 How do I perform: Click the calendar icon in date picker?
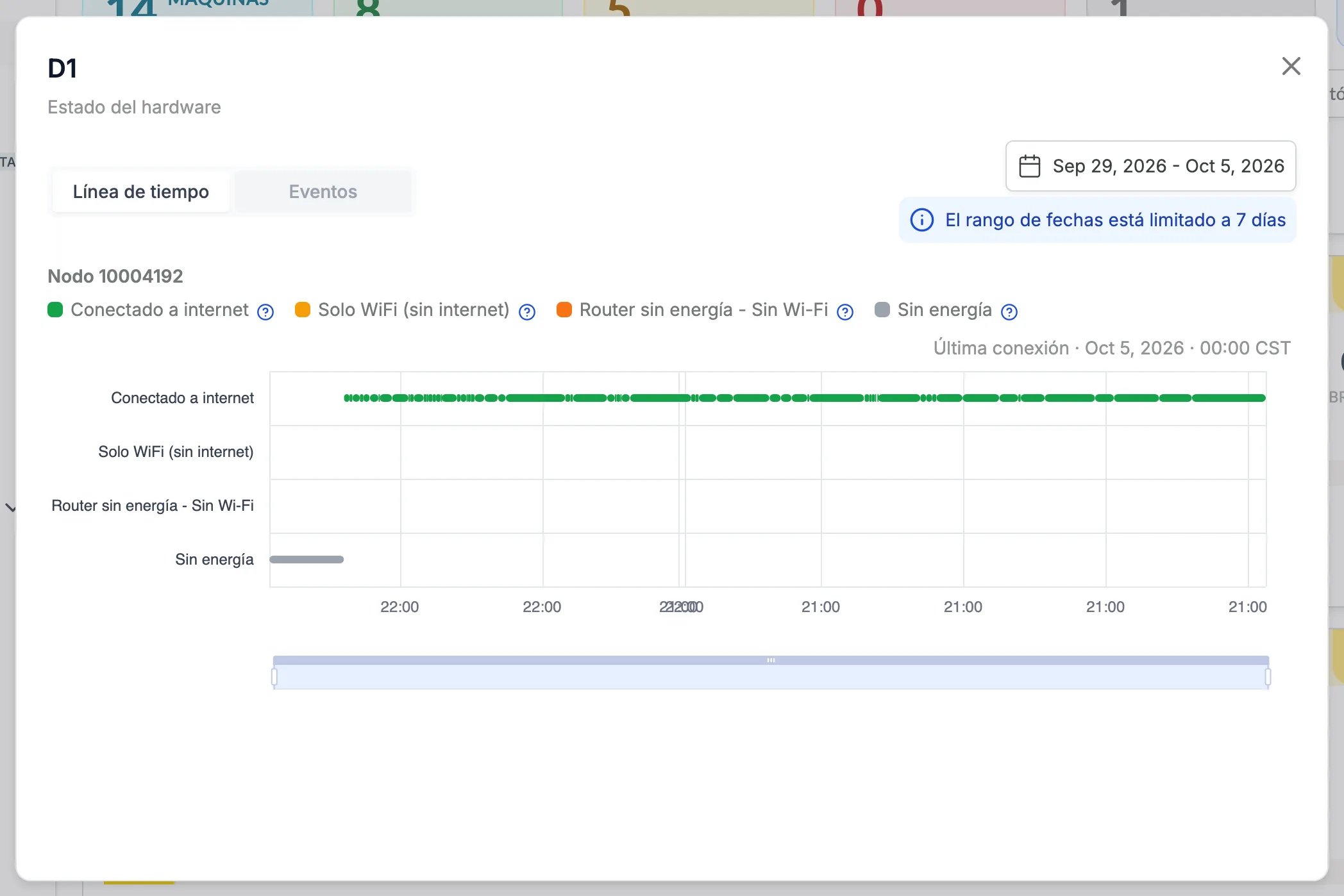pyautogui.click(x=1030, y=166)
